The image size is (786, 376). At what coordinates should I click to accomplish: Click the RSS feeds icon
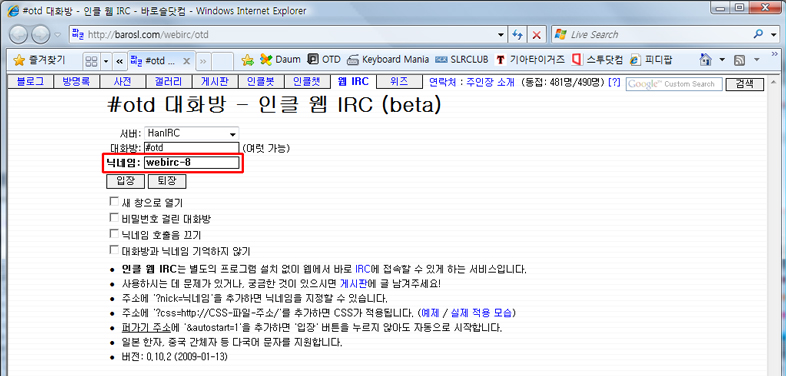[x=739, y=60]
